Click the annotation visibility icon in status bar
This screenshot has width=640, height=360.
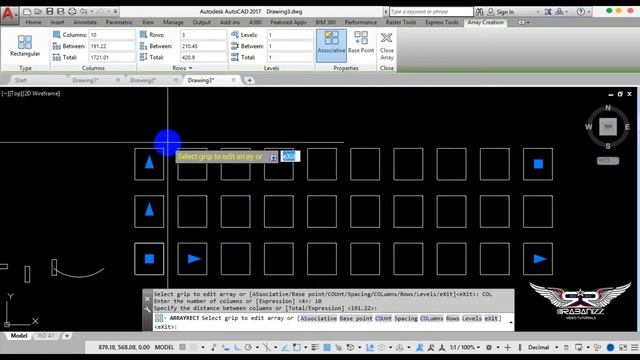(419, 347)
